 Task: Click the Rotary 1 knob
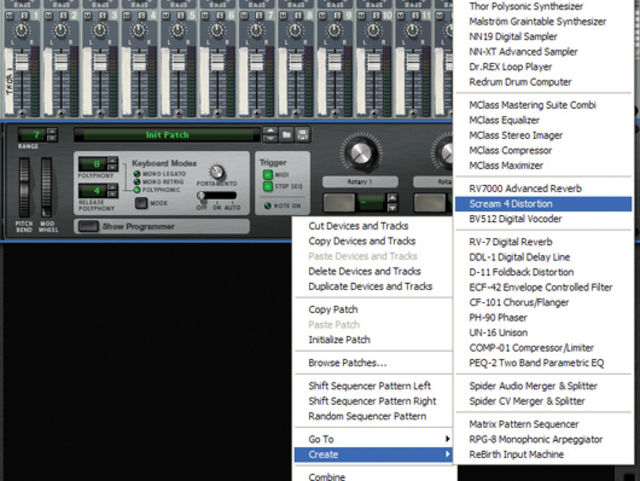(360, 153)
